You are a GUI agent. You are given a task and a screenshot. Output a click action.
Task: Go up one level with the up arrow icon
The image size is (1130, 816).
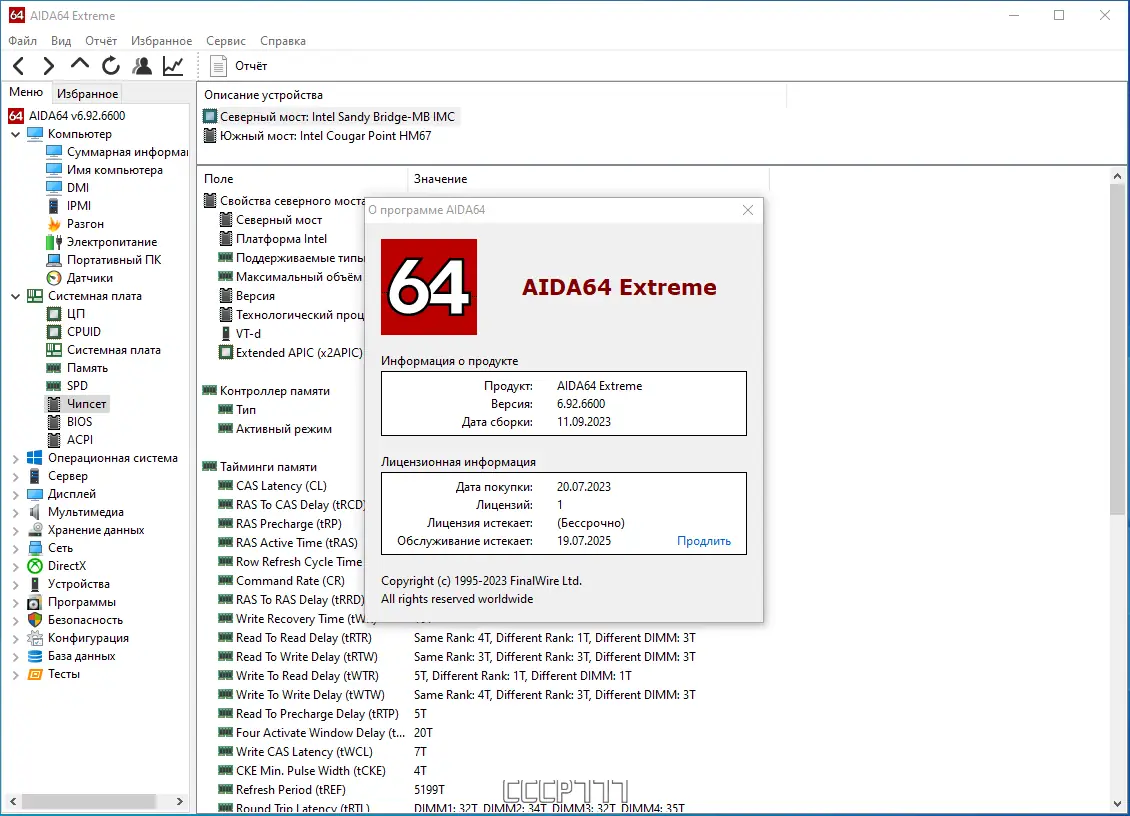[x=79, y=65]
